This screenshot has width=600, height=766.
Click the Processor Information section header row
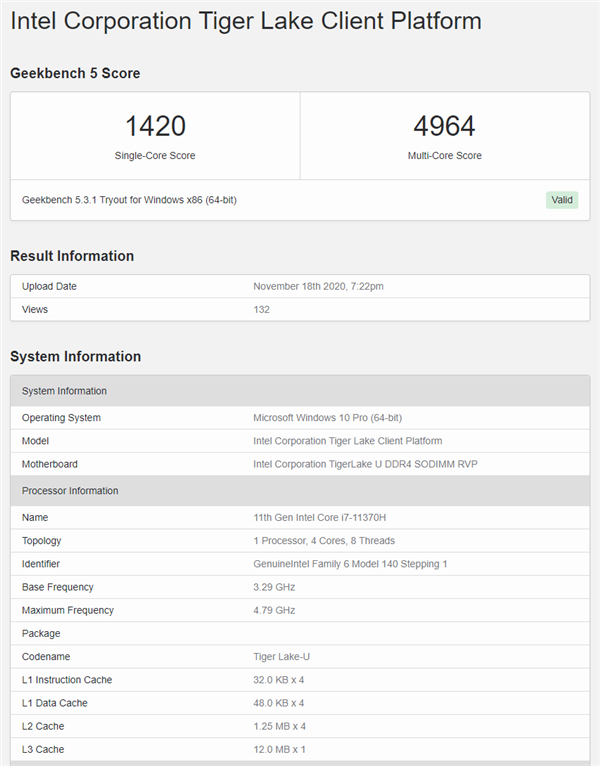pyautogui.click(x=300, y=491)
